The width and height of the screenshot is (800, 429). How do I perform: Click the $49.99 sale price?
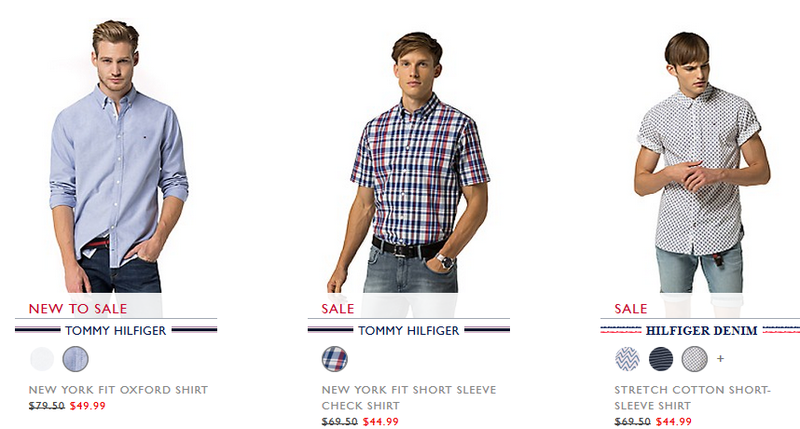88,406
